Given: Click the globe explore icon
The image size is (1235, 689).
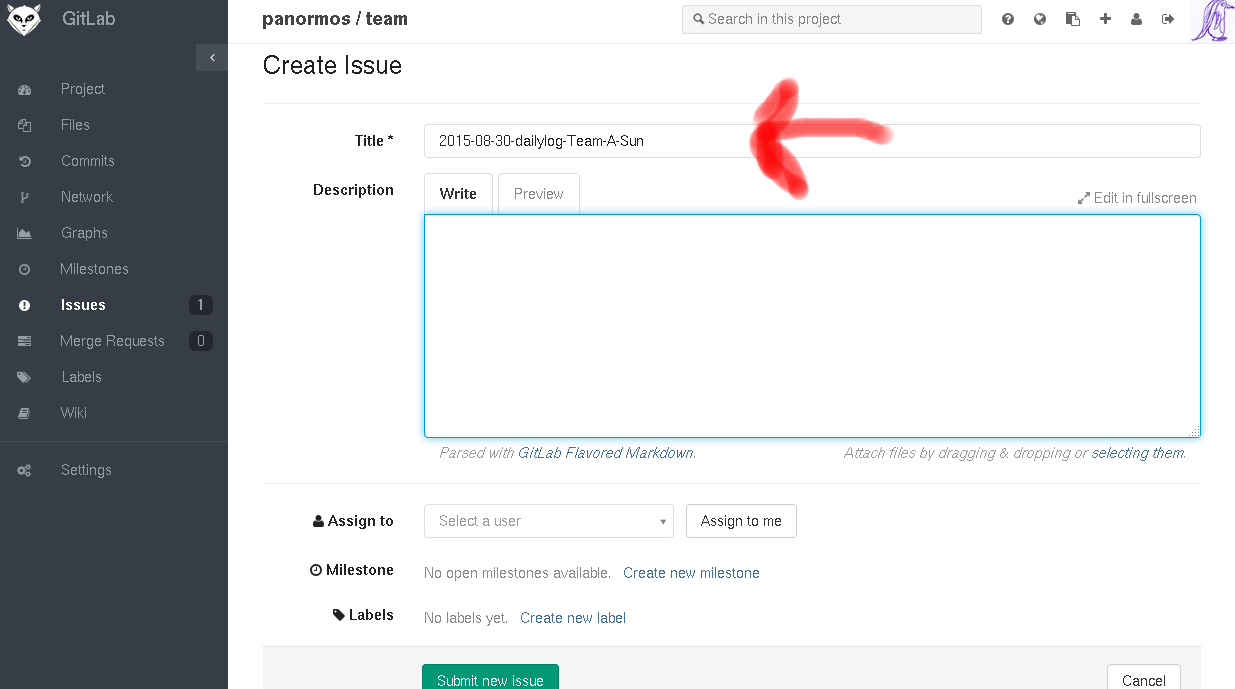Looking at the screenshot, I should [1040, 19].
